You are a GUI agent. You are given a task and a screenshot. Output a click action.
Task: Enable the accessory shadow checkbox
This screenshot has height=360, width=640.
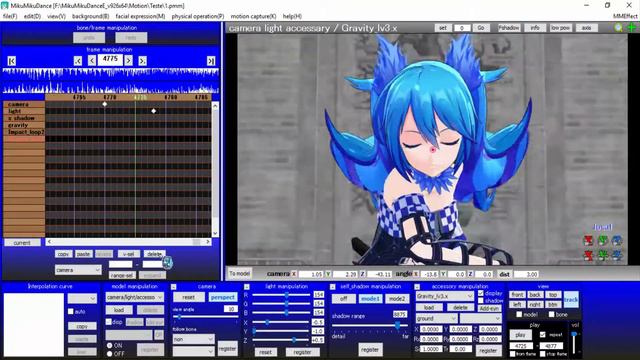tap(481, 300)
